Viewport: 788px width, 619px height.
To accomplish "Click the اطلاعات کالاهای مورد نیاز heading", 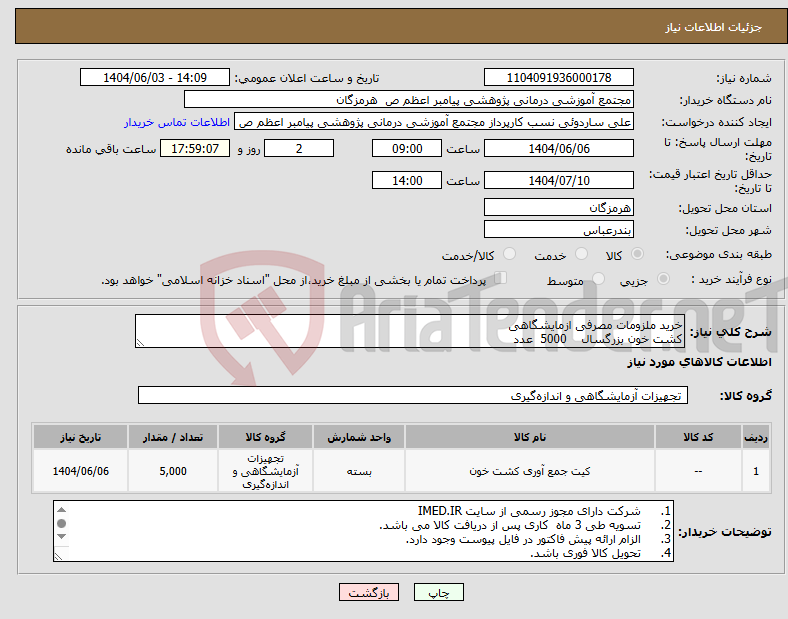I will point(699,362).
